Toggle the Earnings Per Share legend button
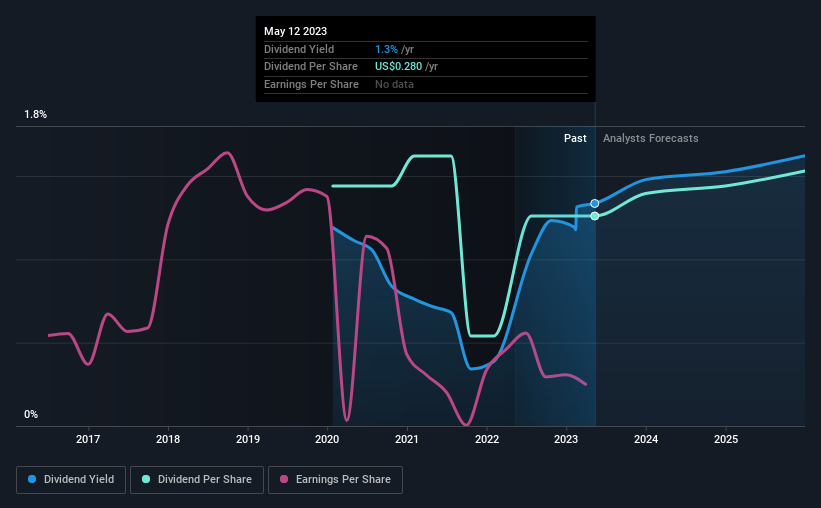Image resolution: width=821 pixels, height=508 pixels. click(335, 479)
